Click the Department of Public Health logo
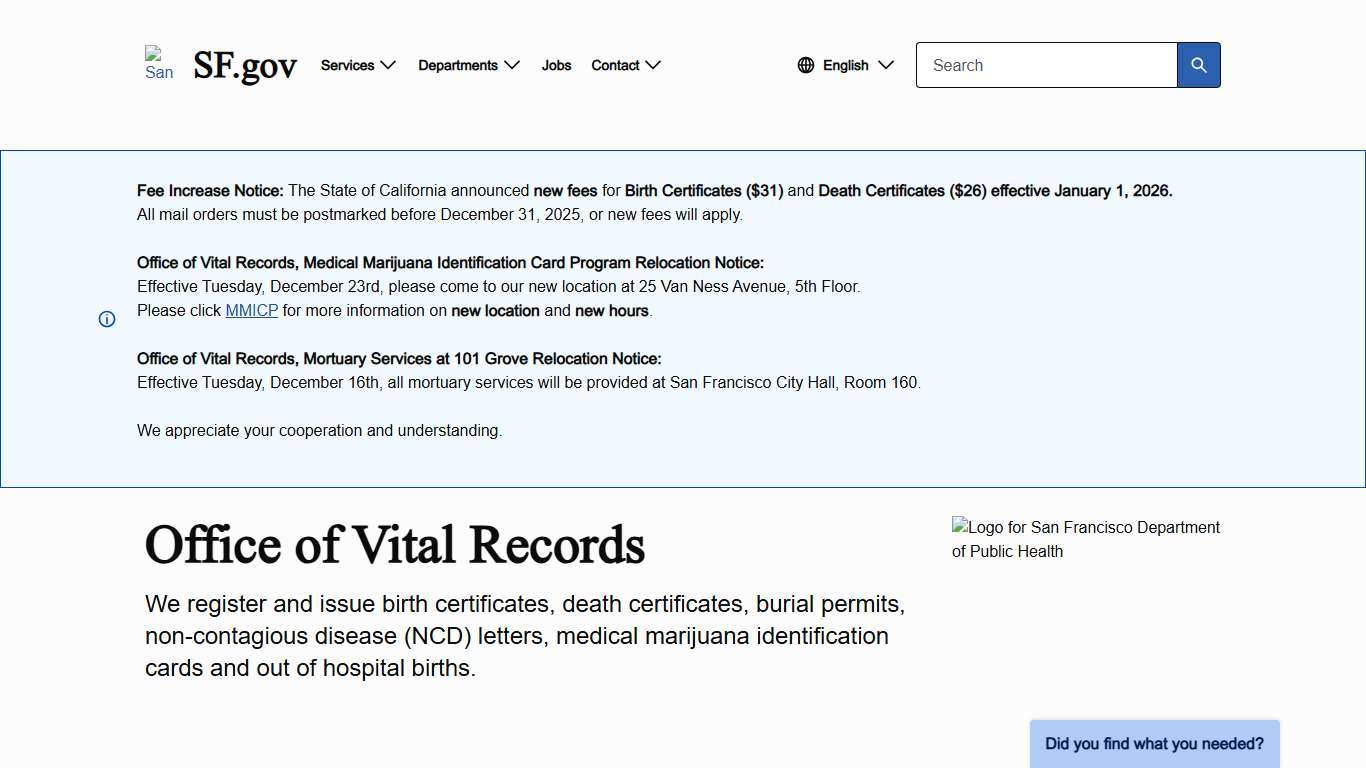The width and height of the screenshot is (1366, 768). (1086, 539)
